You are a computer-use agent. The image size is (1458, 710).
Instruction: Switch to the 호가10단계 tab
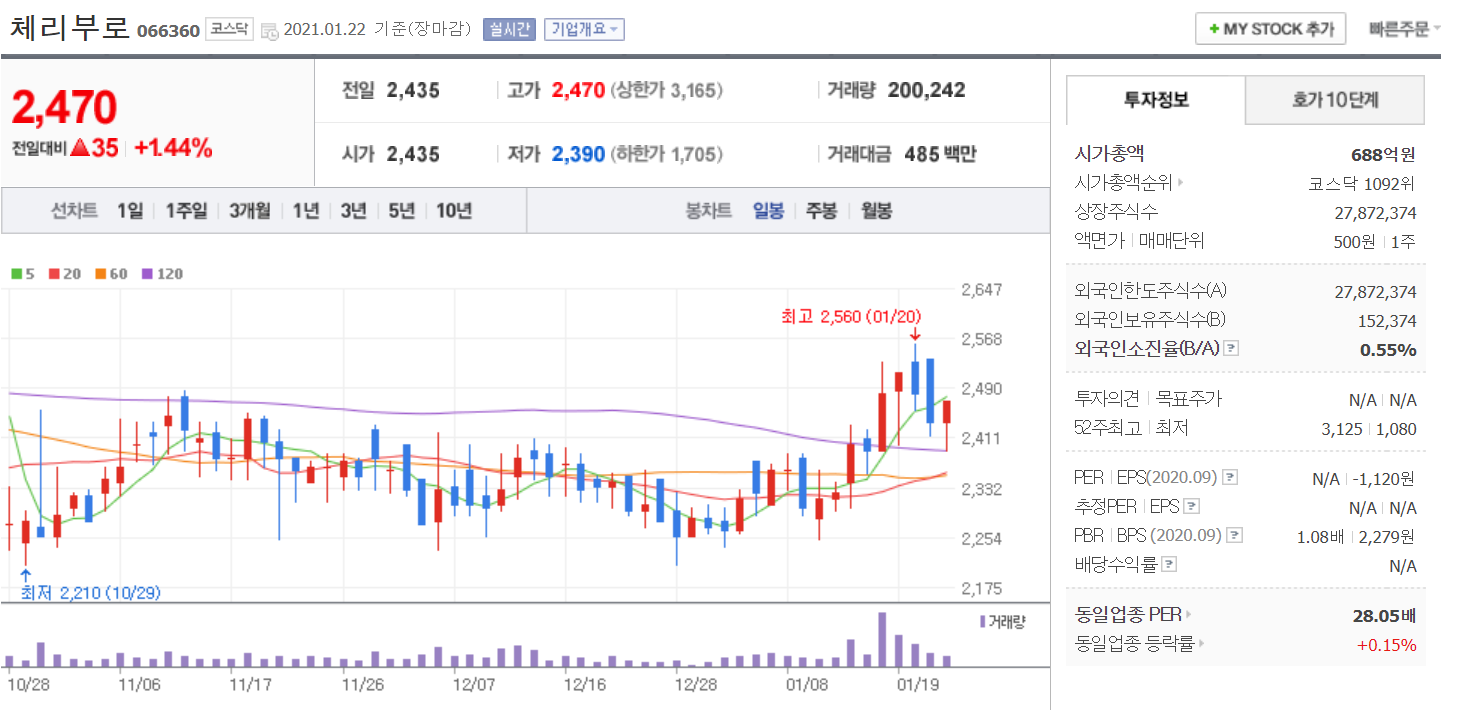pyautogui.click(x=1334, y=100)
